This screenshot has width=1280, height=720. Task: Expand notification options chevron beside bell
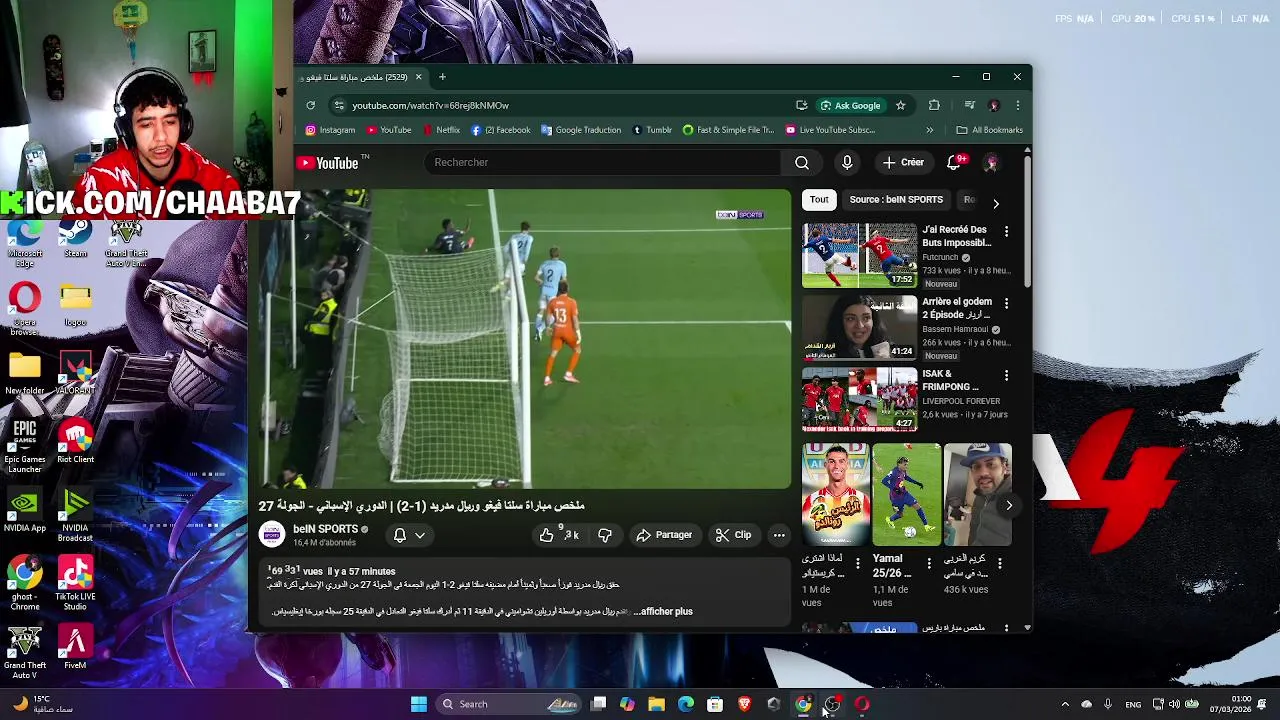tap(420, 535)
